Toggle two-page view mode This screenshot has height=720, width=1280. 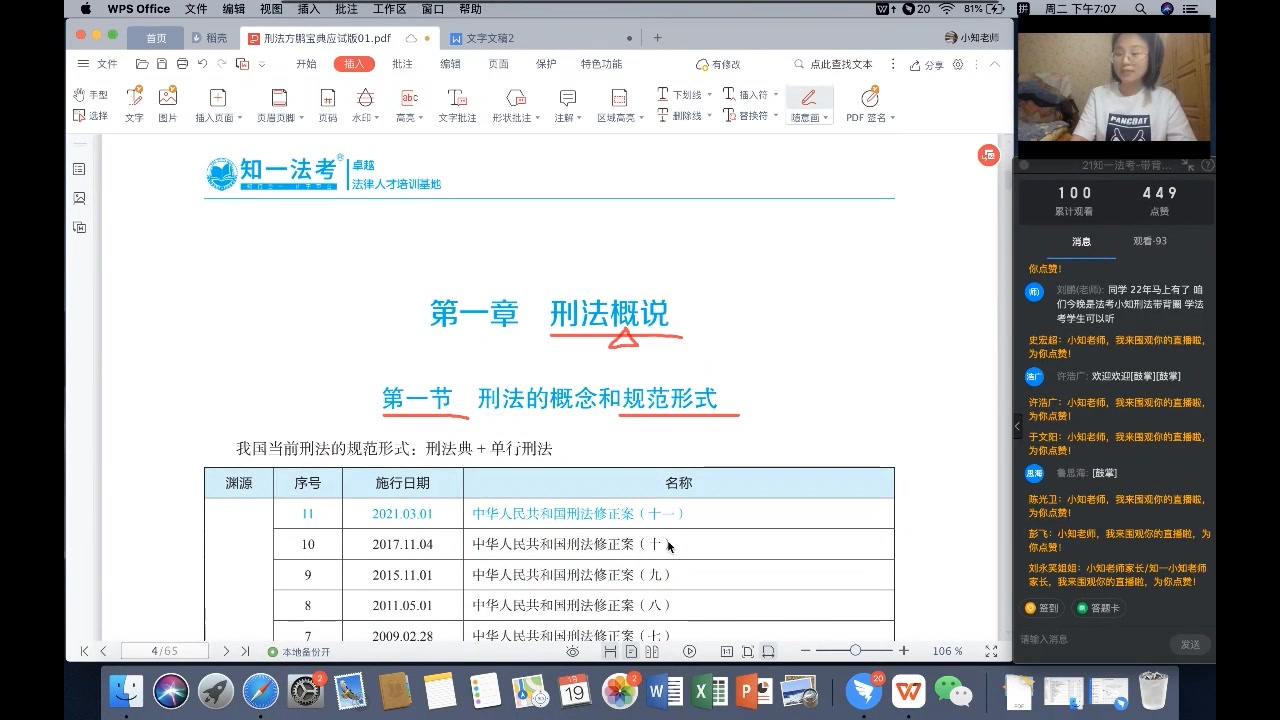[652, 651]
